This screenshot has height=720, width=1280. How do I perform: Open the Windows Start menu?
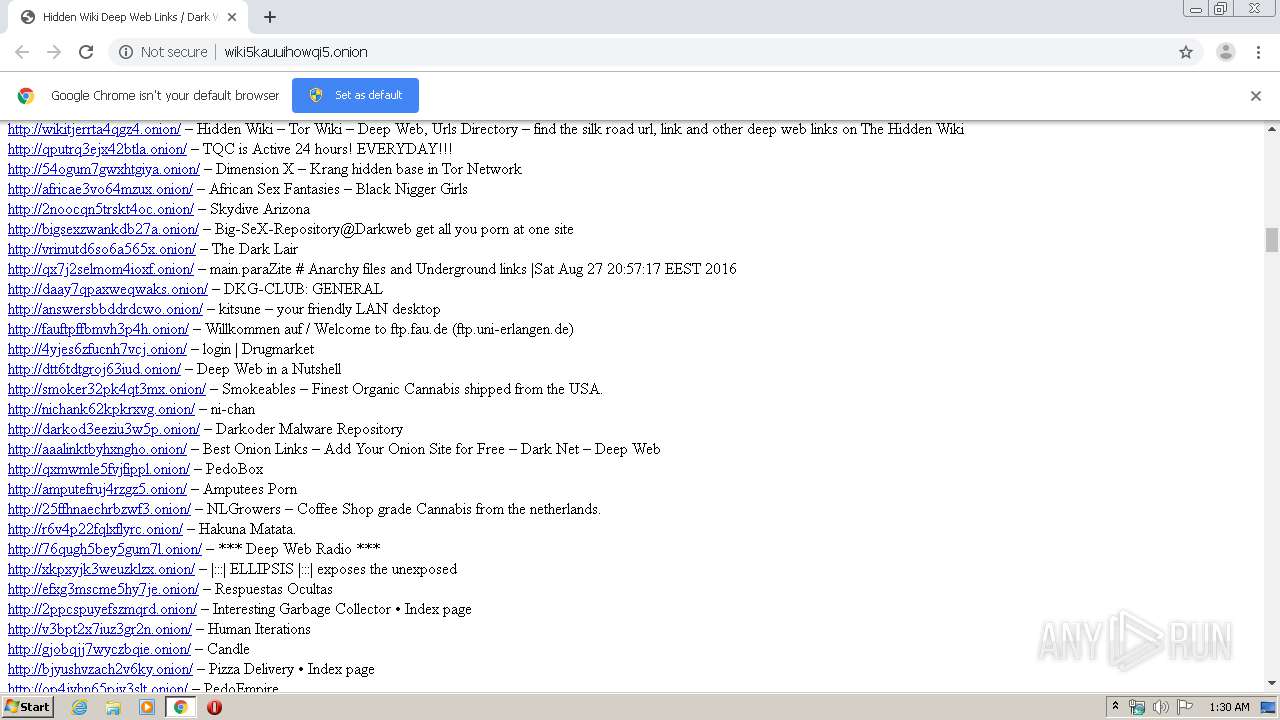coord(27,707)
